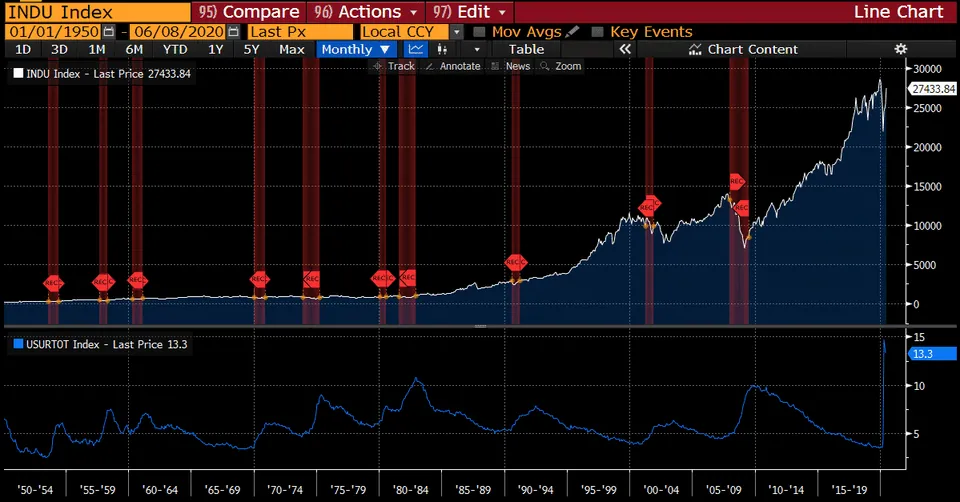Viewport: 960px width, 502px height.
Task: Open the Edit dropdown menu
Action: [x=470, y=12]
